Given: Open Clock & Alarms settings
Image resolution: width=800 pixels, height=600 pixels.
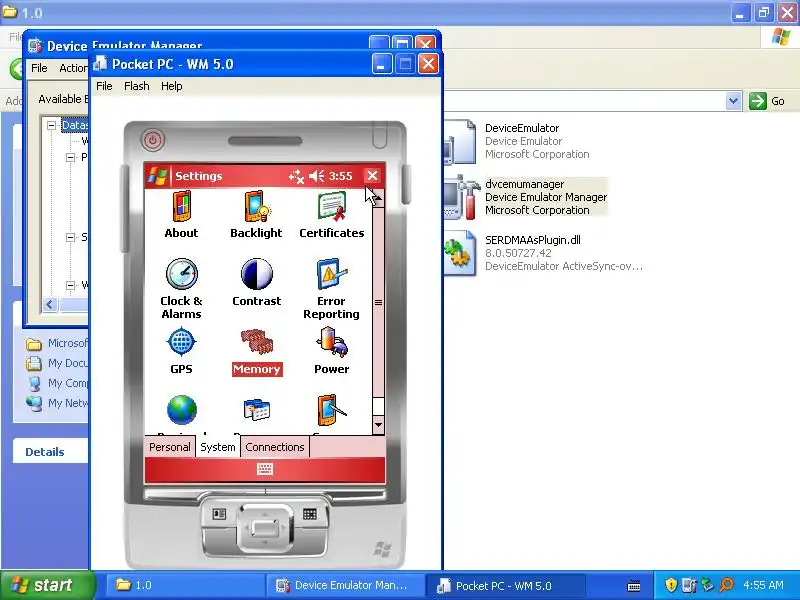Looking at the screenshot, I should point(181,288).
